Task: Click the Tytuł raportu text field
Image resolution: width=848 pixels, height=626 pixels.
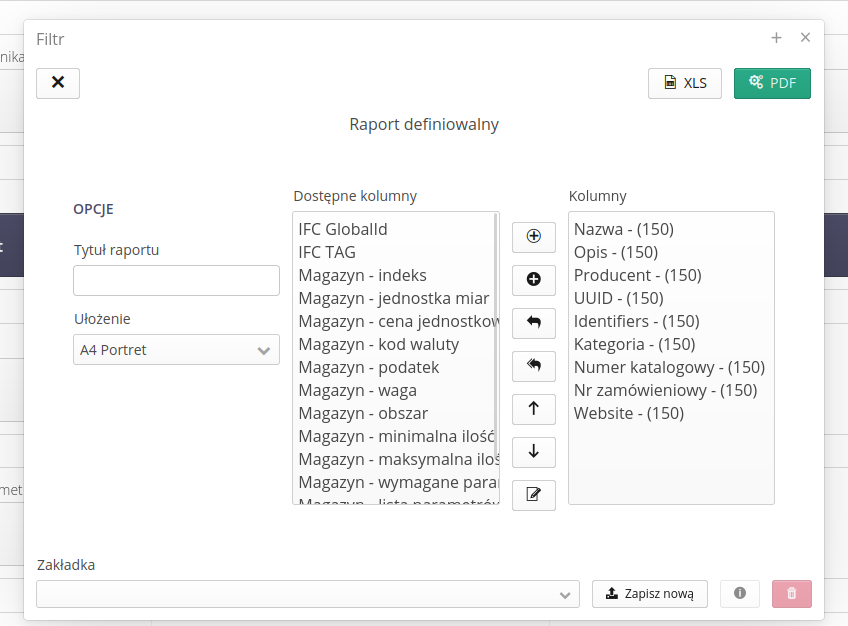Action: tap(176, 280)
